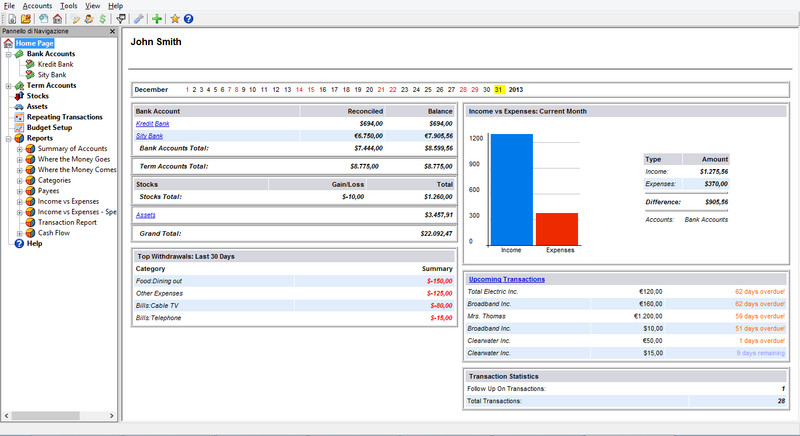Add new transaction with green plus icon
This screenshot has width=800, height=436.
point(157,19)
